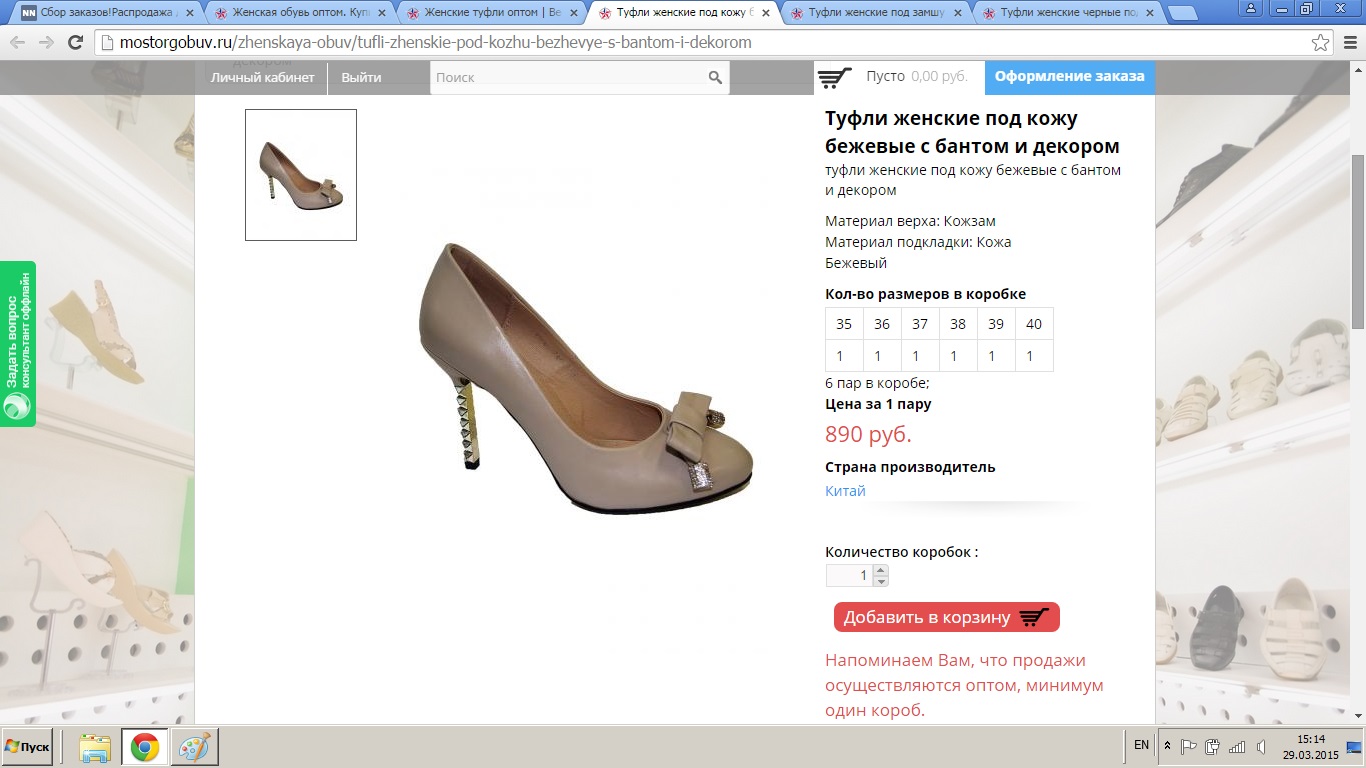This screenshot has width=1366, height=768.
Task: Open the Action Center flag icon
Action: 1189,746
